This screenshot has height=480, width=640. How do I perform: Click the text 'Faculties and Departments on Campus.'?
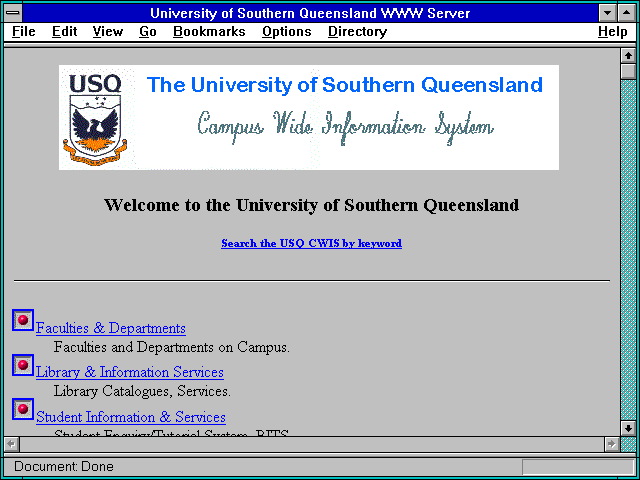(x=172, y=347)
